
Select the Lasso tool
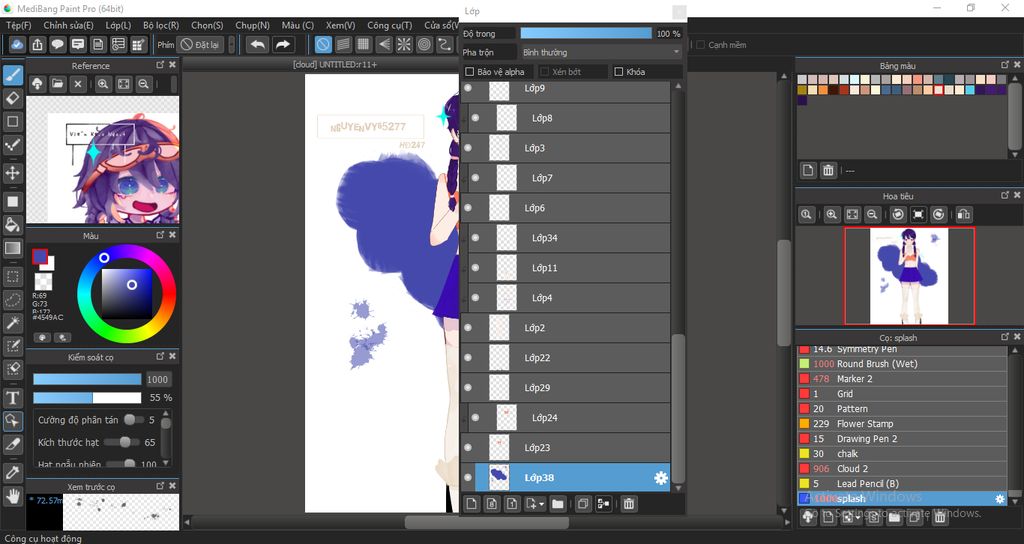coord(12,300)
